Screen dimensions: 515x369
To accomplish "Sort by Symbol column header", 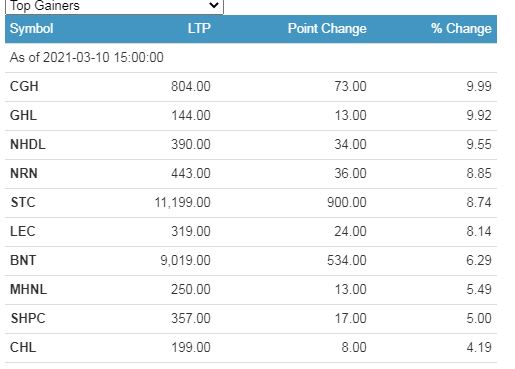I will tap(32, 29).
